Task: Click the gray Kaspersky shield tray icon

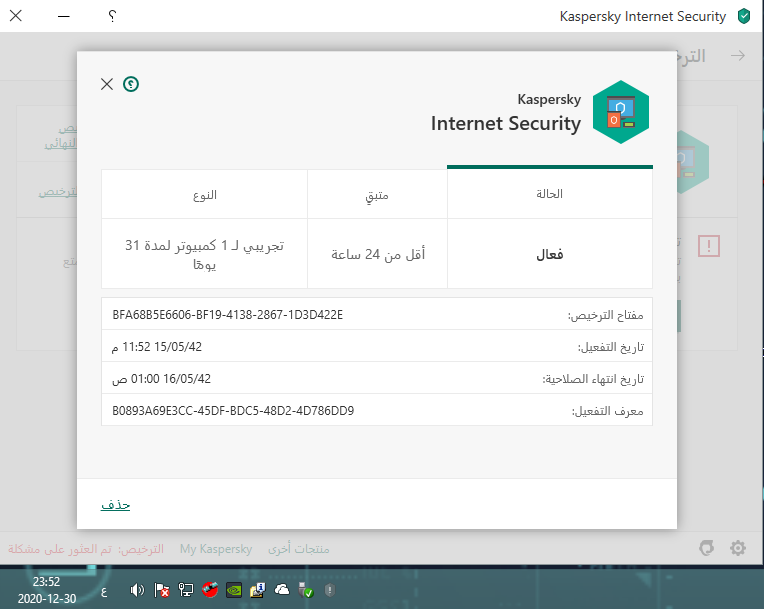Action: click(330, 590)
